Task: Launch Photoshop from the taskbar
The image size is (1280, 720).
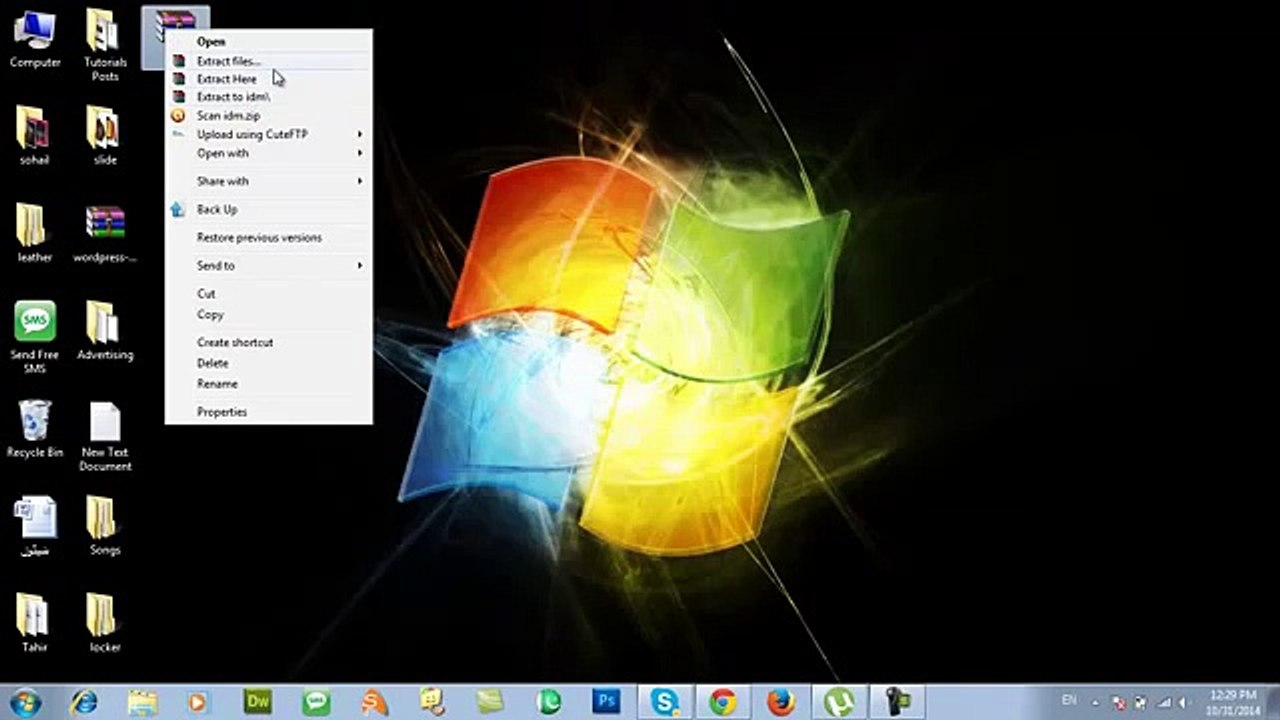Action: click(x=606, y=702)
